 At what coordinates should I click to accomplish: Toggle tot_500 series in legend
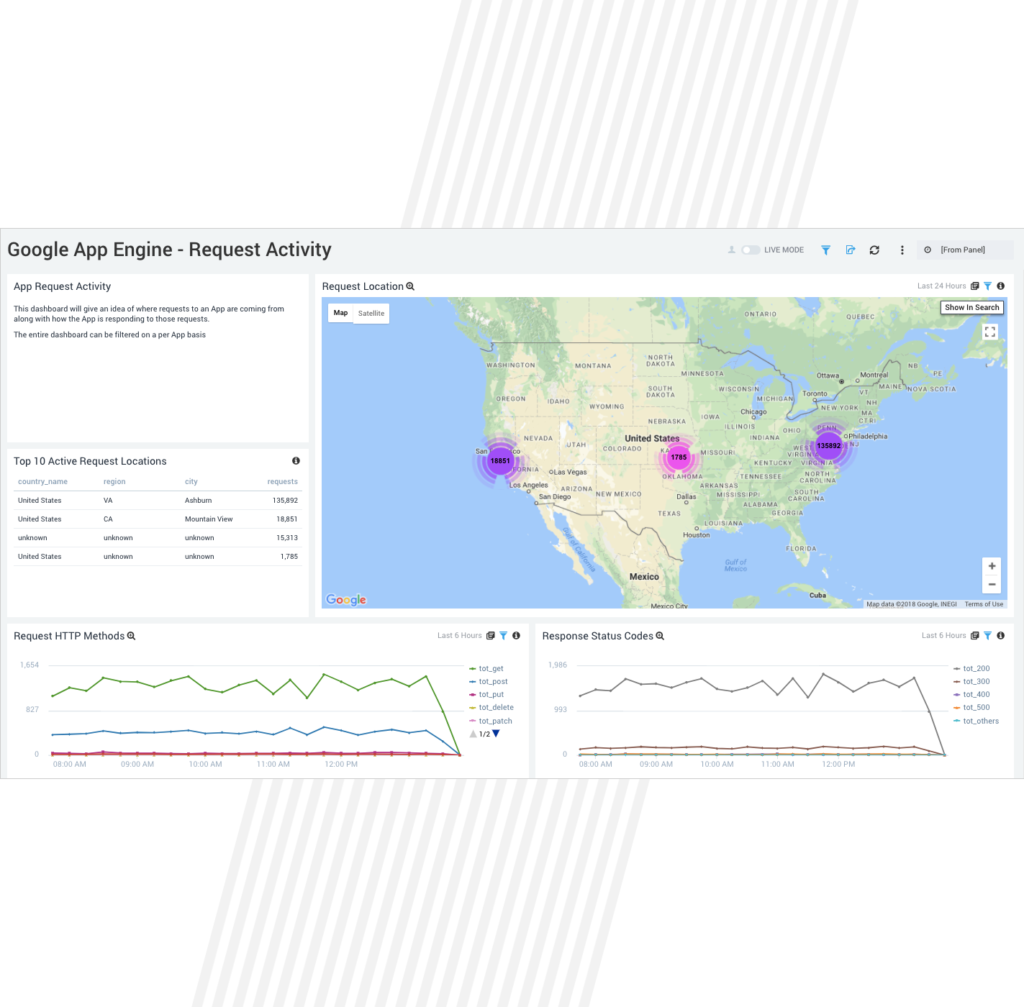point(972,708)
